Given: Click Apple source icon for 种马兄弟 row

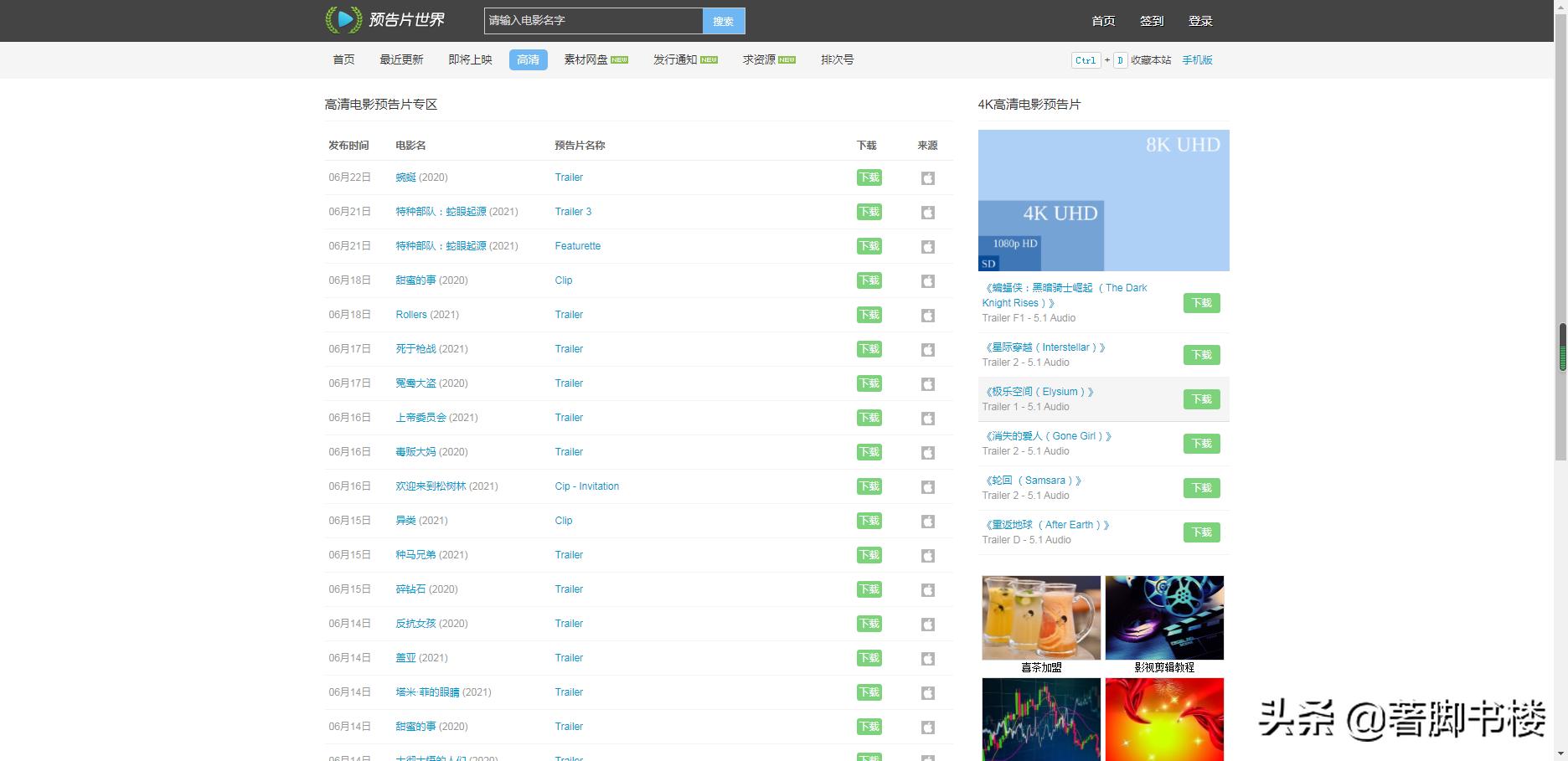Looking at the screenshot, I should (x=928, y=556).
